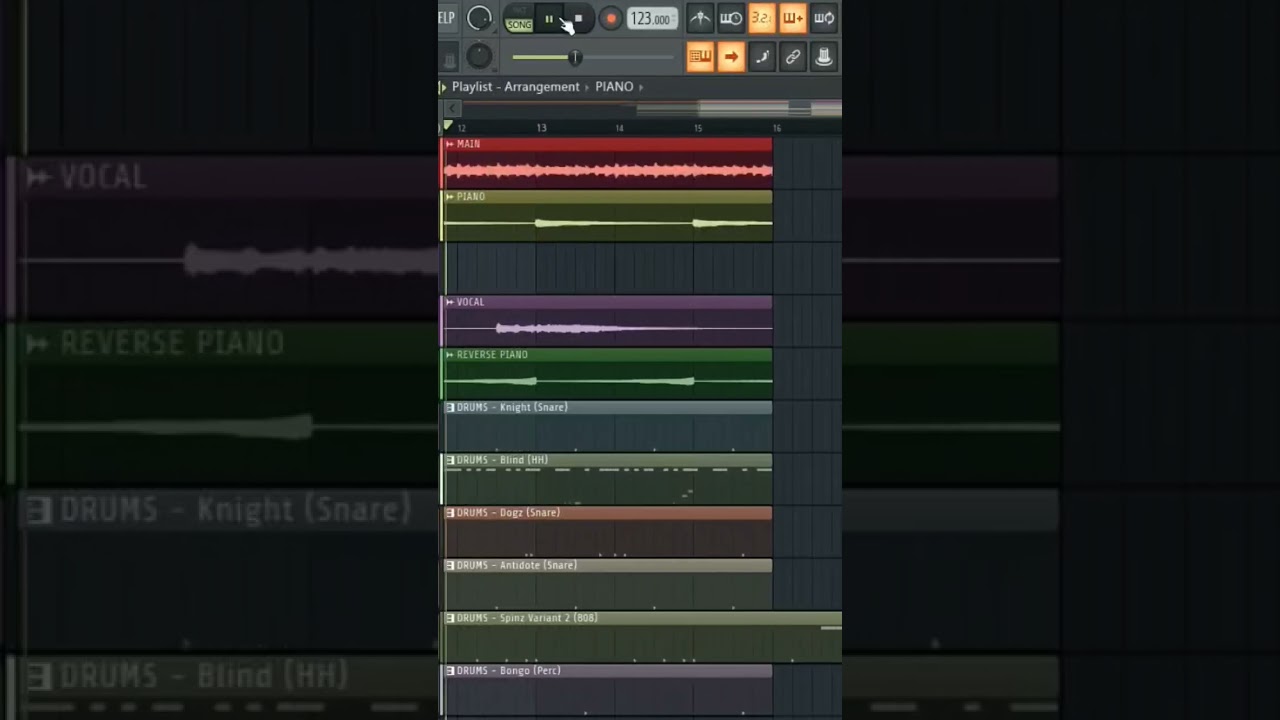Image resolution: width=1280 pixels, height=720 pixels.
Task: Click the PIANO breadcrumb label
Action: [614, 87]
